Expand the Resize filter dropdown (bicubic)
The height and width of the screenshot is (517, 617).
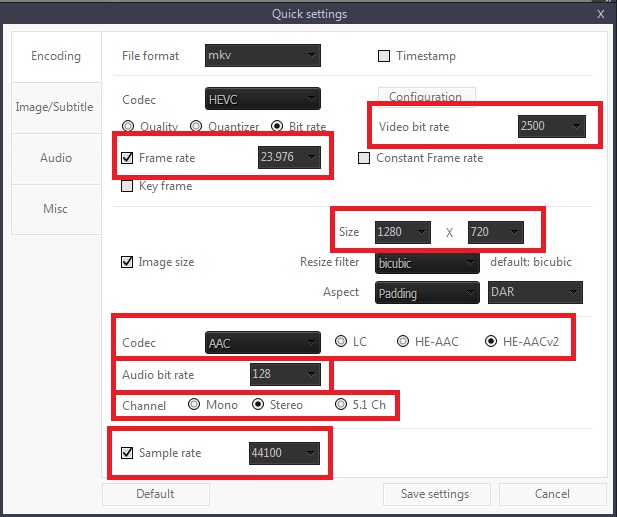427,263
